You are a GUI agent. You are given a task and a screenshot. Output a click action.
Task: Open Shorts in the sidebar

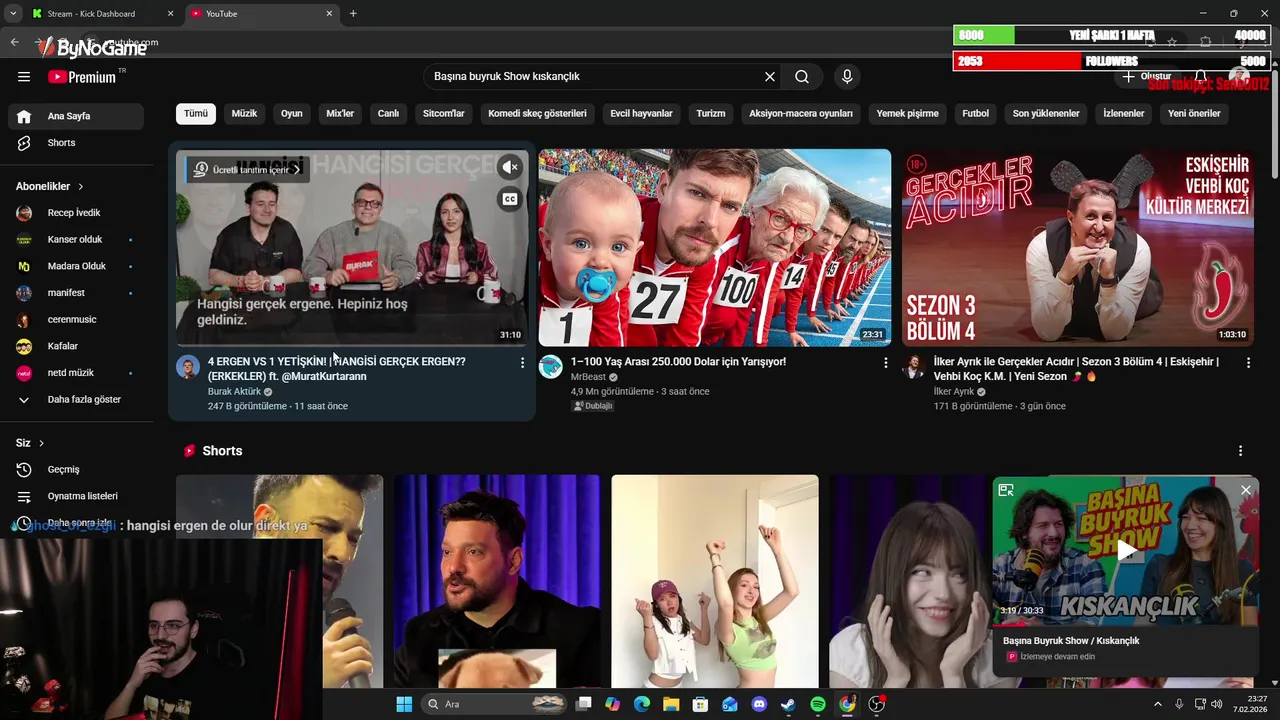tap(76, 143)
